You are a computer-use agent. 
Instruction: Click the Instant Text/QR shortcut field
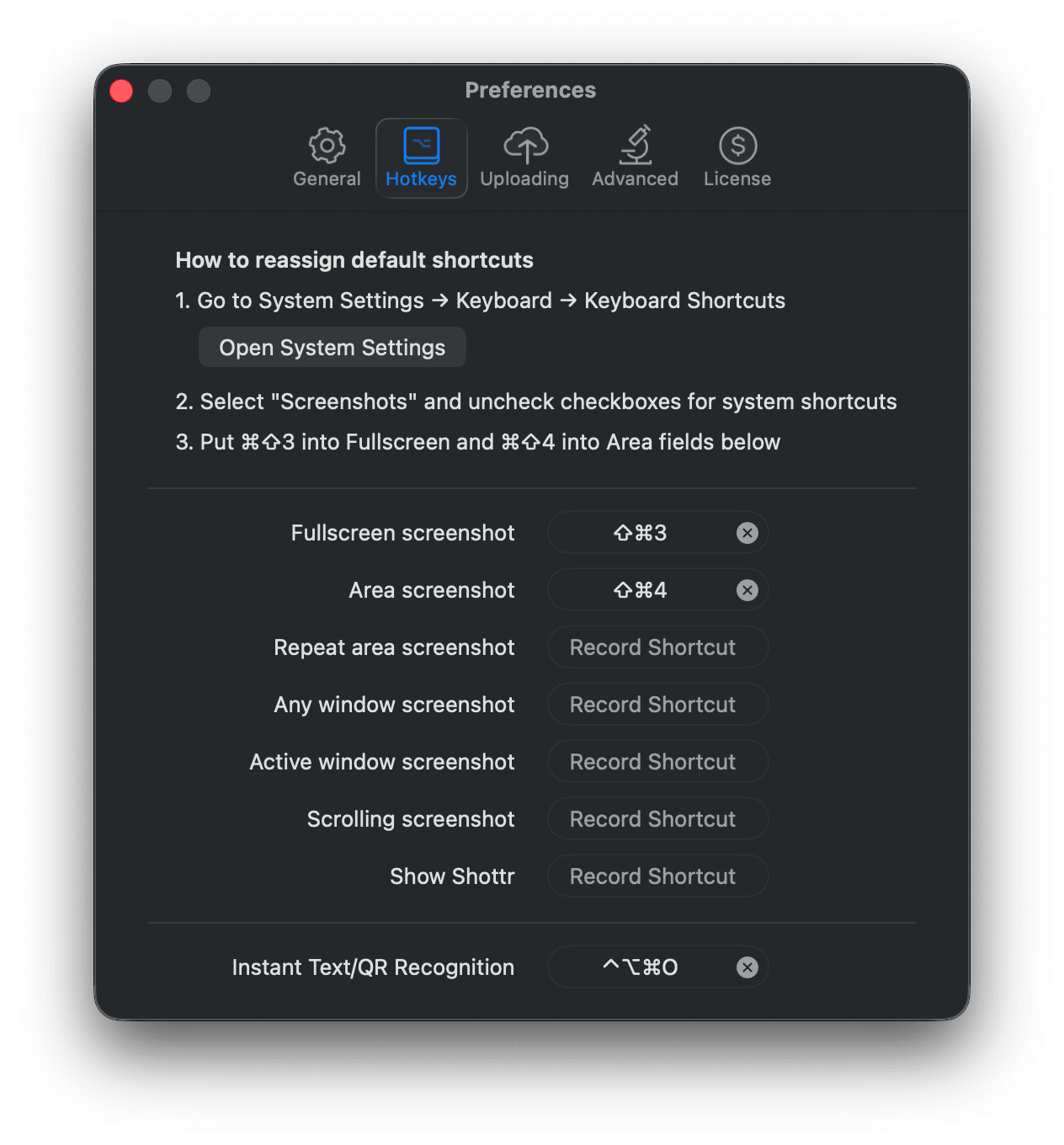click(640, 967)
